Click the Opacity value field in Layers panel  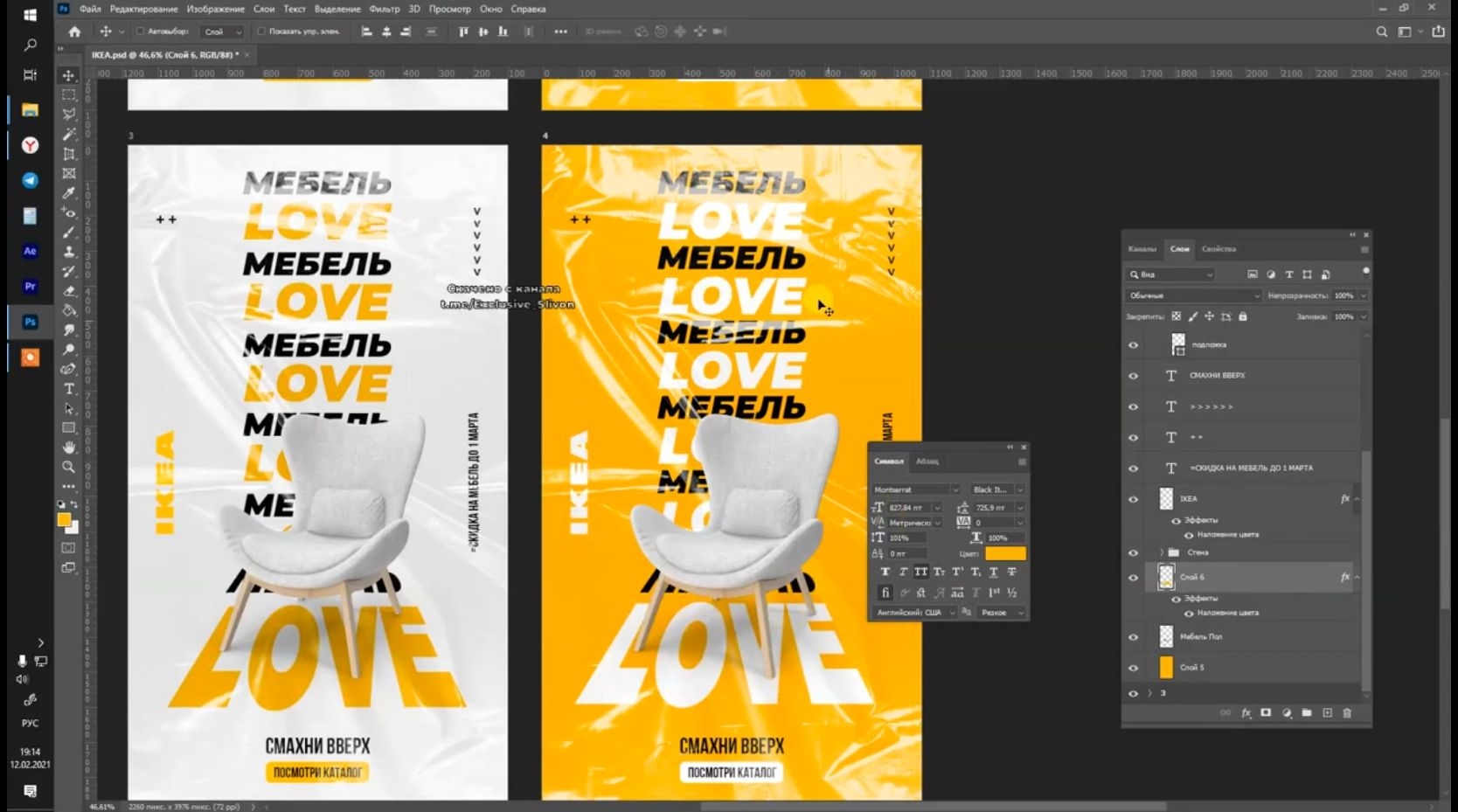(x=1344, y=295)
